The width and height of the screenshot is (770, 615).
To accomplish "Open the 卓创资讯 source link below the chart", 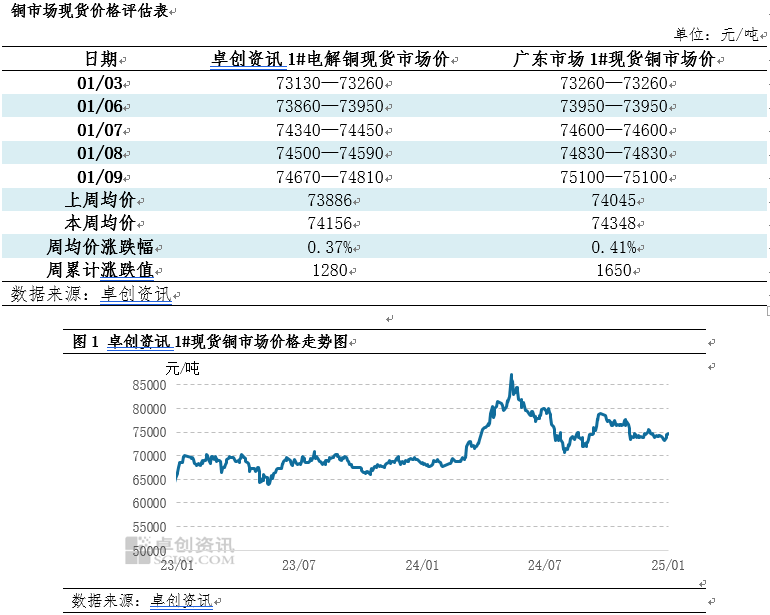I will [x=181, y=600].
